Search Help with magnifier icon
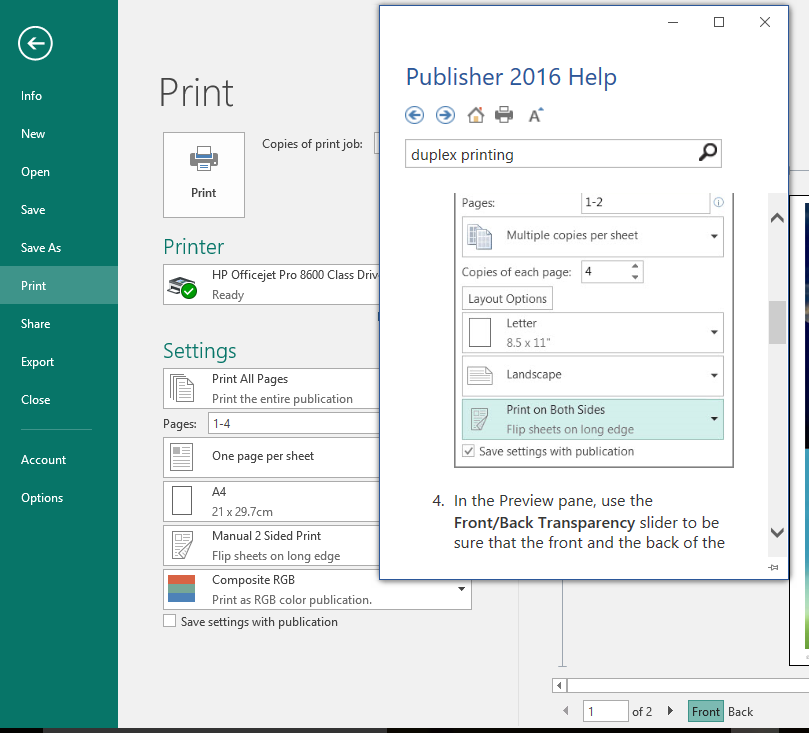Image resolution: width=809 pixels, height=733 pixels. tap(707, 153)
